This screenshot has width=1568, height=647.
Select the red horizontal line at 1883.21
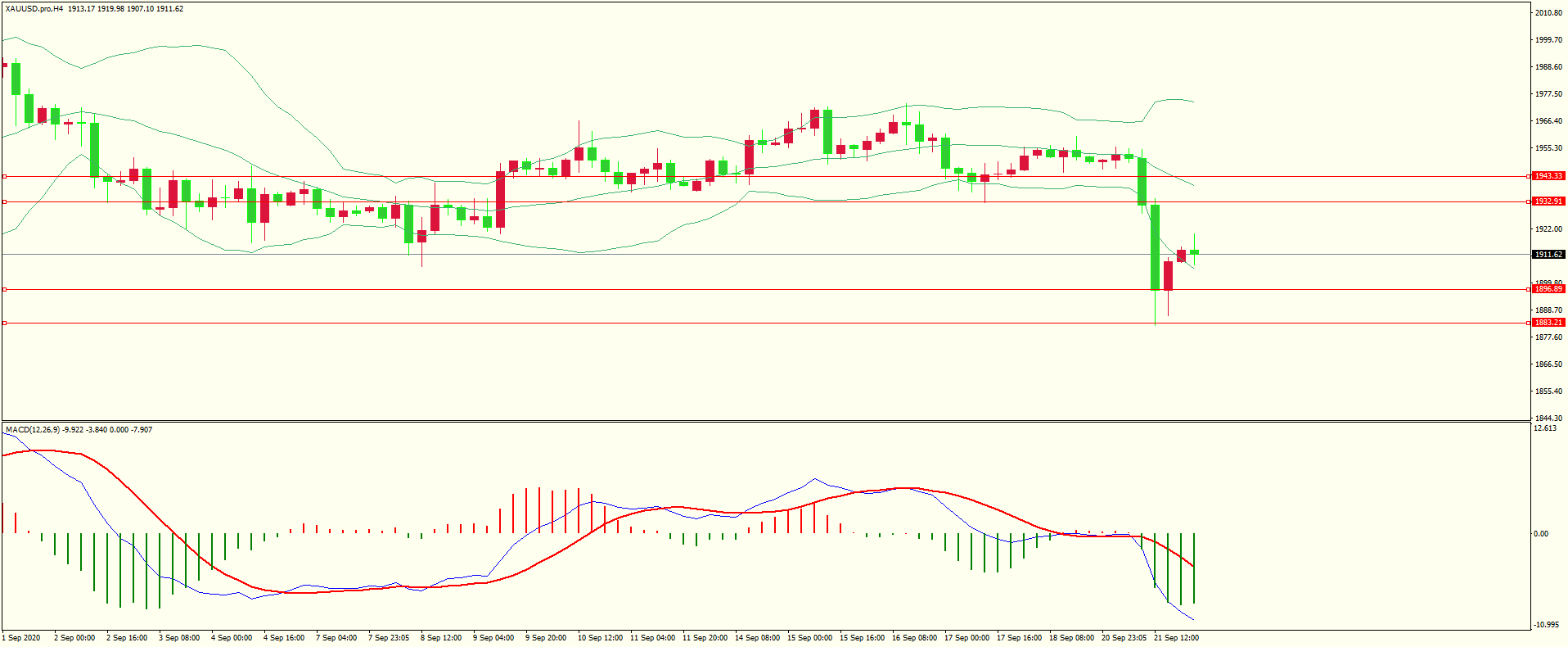(x=765, y=323)
